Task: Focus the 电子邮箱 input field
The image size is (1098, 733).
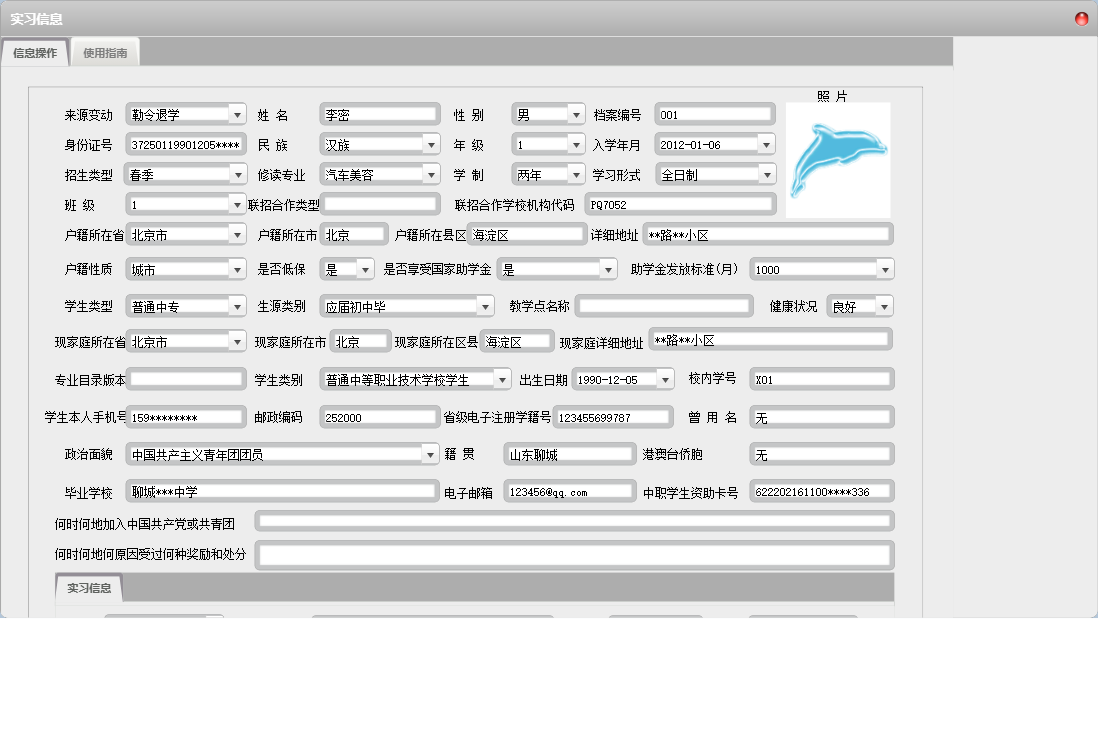Action: tap(568, 492)
